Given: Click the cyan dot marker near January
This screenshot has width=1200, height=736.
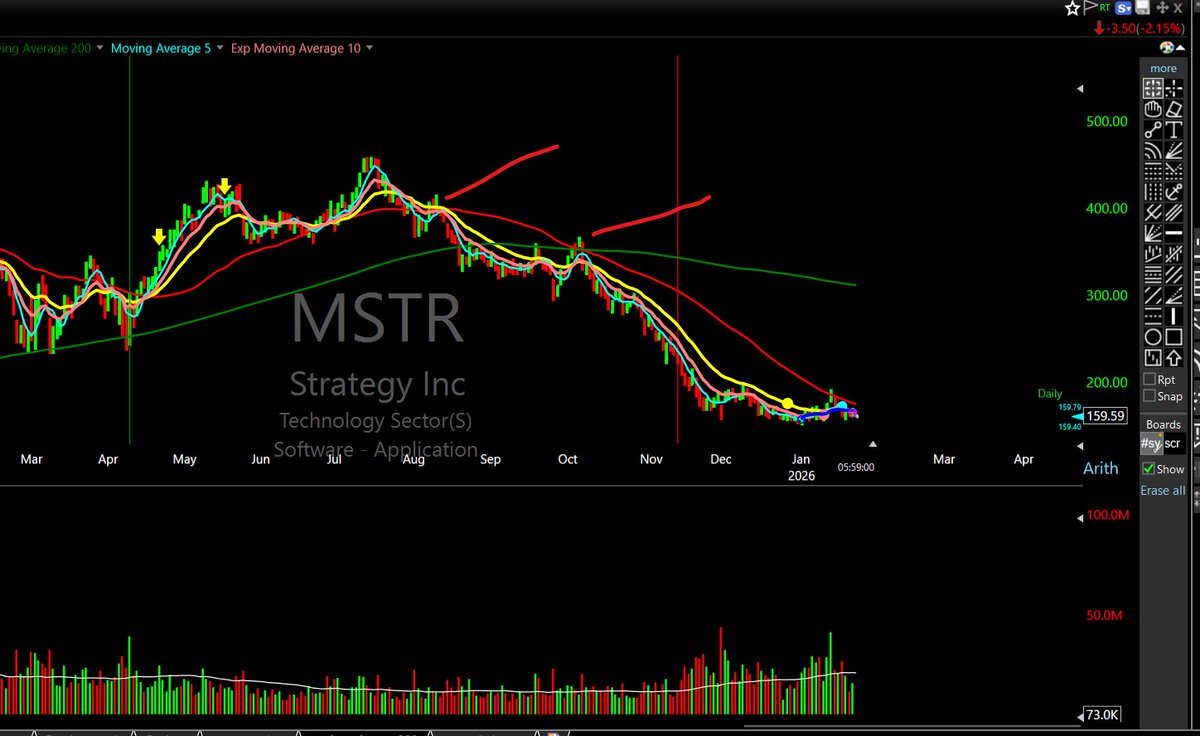Looking at the screenshot, I should tap(842, 406).
